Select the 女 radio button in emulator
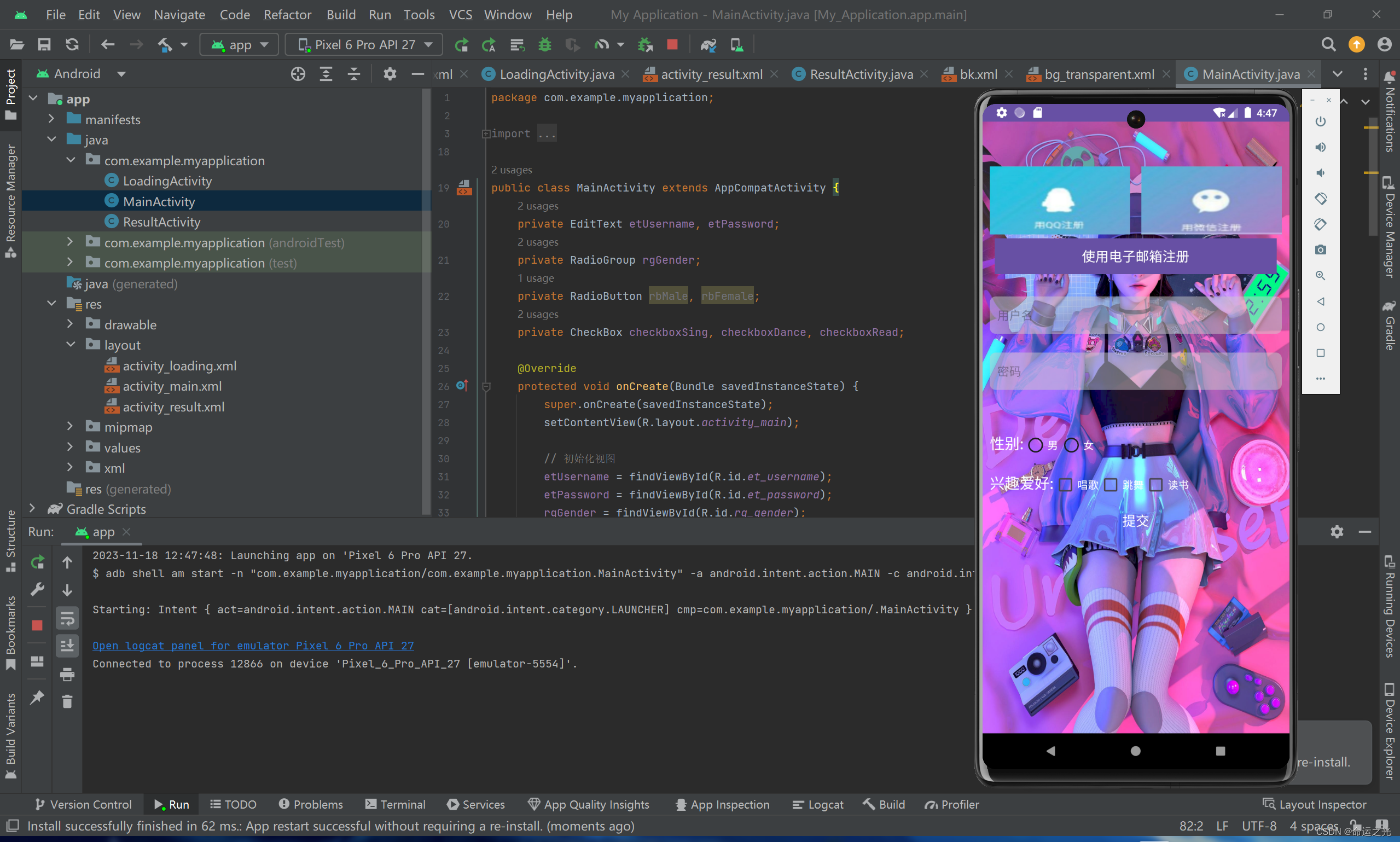 coord(1071,445)
